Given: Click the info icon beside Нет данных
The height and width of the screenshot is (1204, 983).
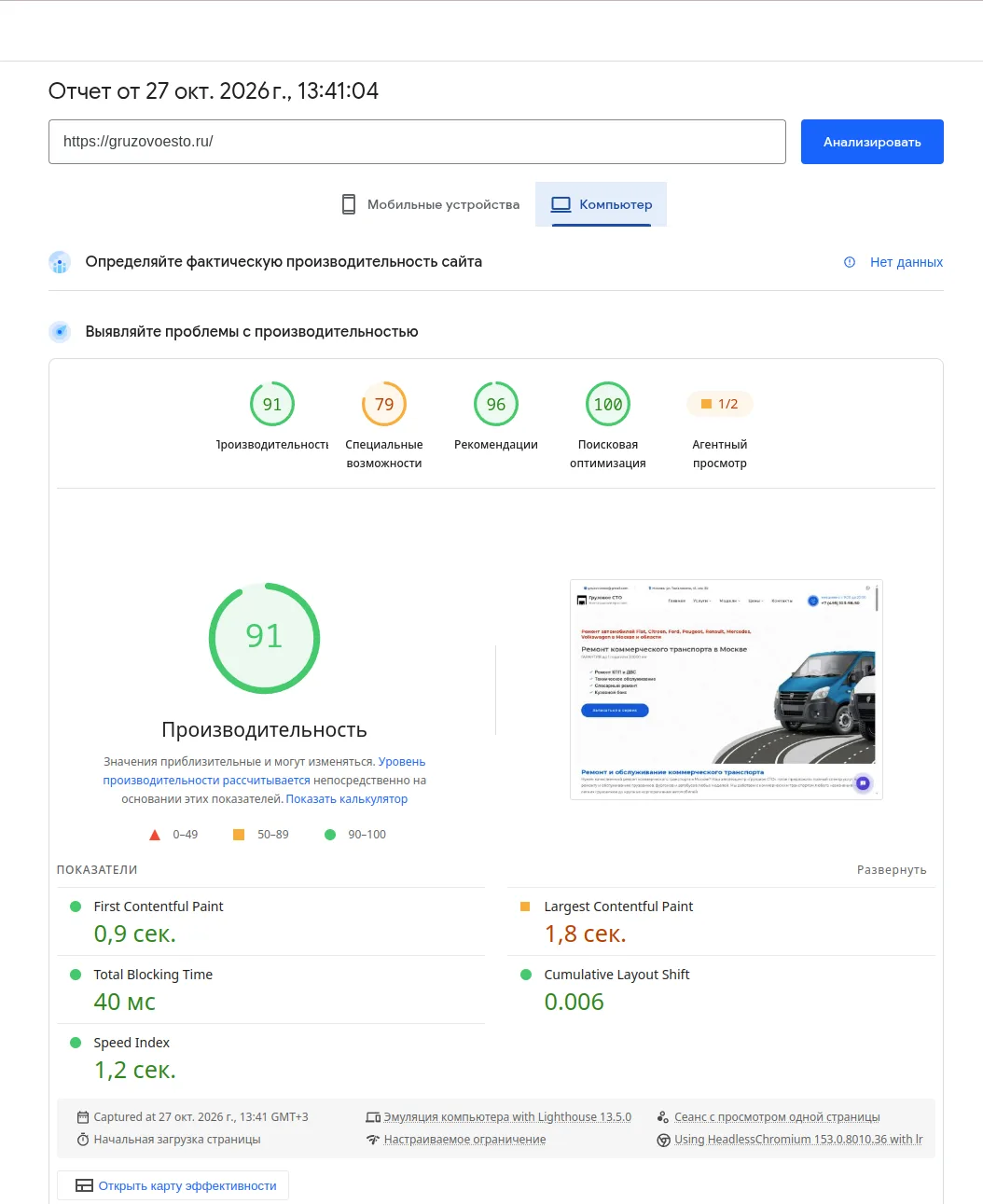Looking at the screenshot, I should point(850,262).
